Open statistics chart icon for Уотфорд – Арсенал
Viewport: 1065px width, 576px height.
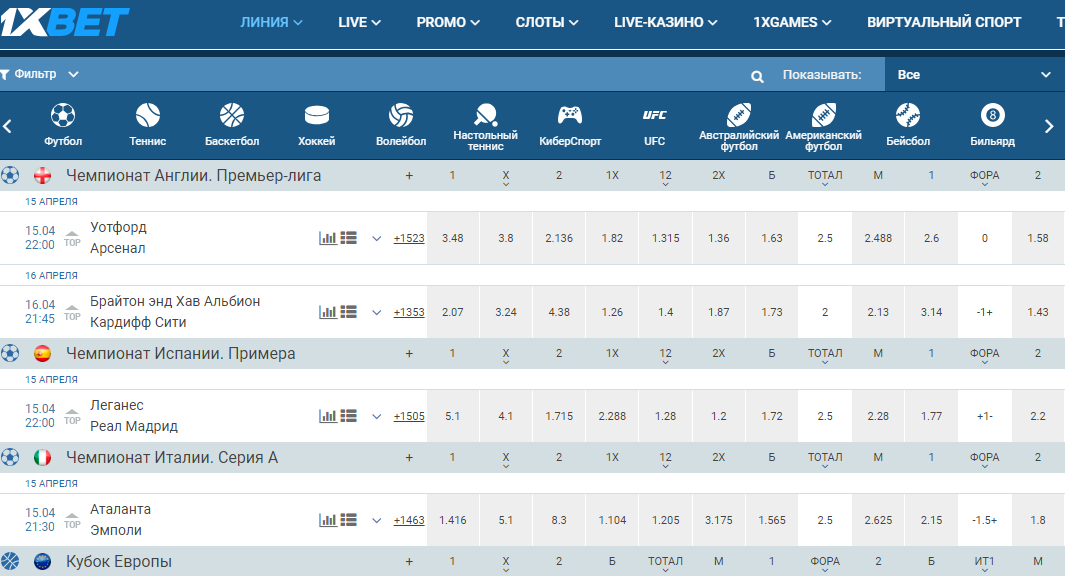tap(328, 238)
